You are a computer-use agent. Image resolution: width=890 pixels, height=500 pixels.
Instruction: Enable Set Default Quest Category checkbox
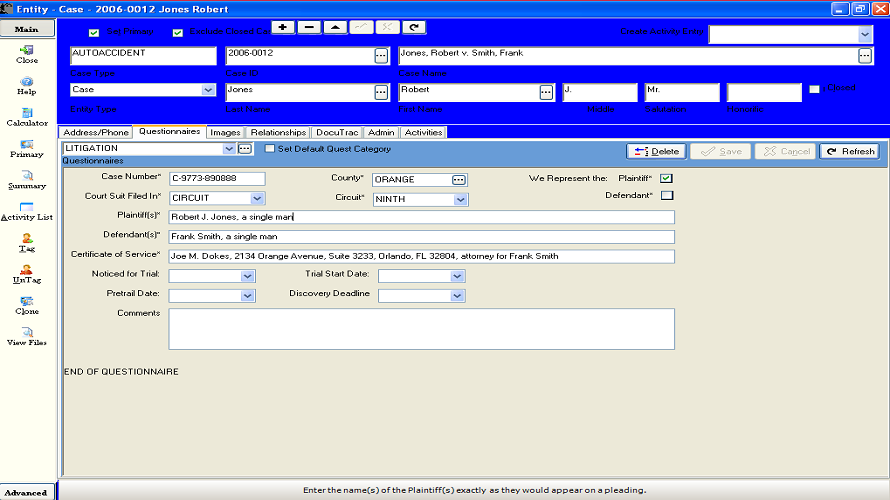[x=270, y=149]
